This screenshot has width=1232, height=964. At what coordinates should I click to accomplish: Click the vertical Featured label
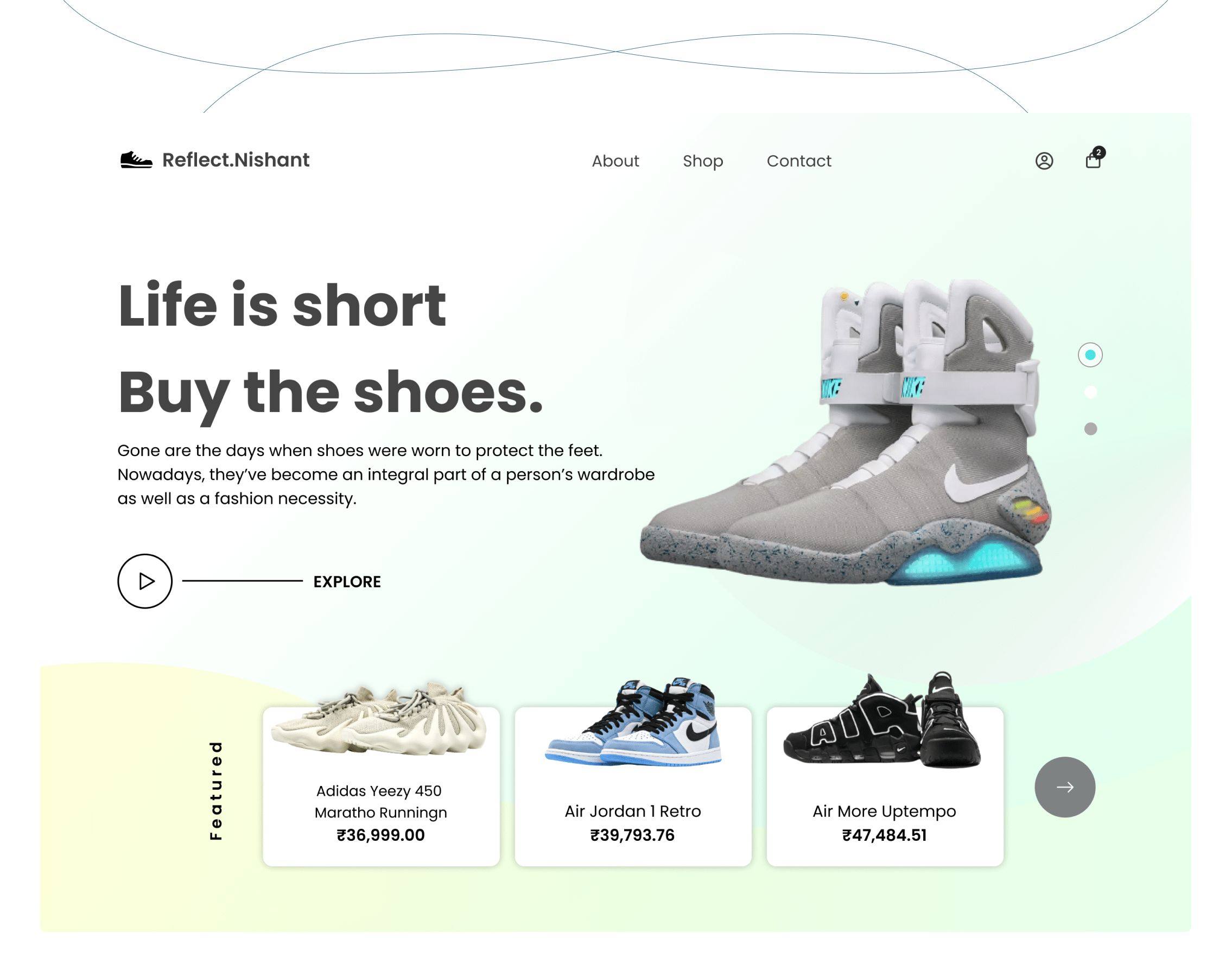click(x=215, y=791)
